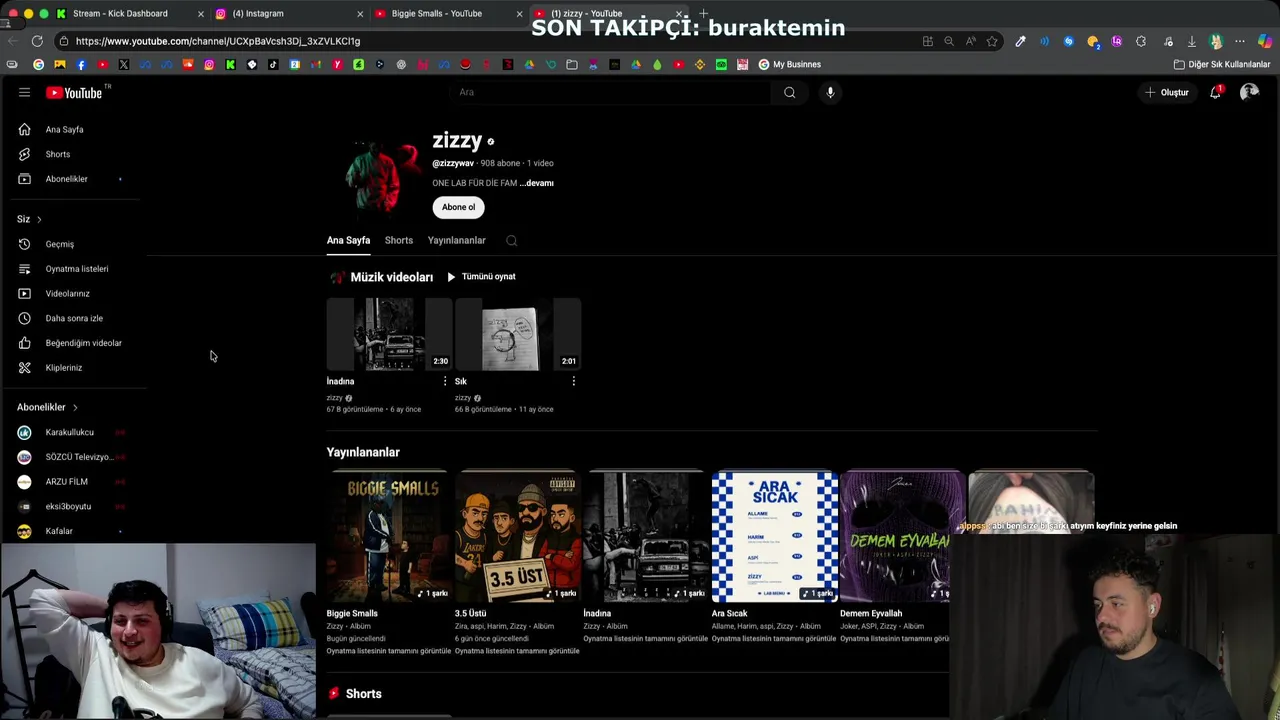1280x720 pixels.
Task: Expand the Abonelikler section header
Action: coord(47,407)
